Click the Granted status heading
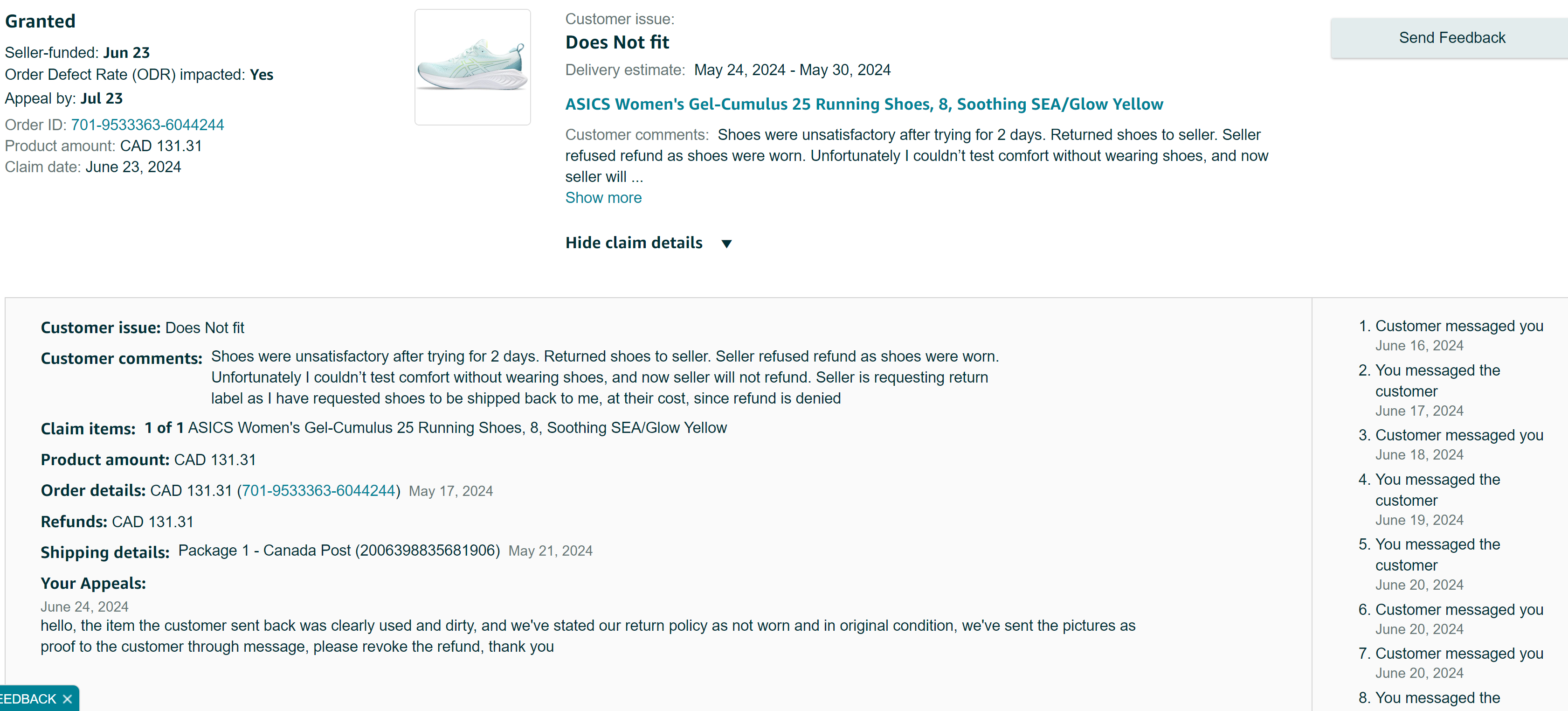The height and width of the screenshot is (711, 1568). point(40,21)
